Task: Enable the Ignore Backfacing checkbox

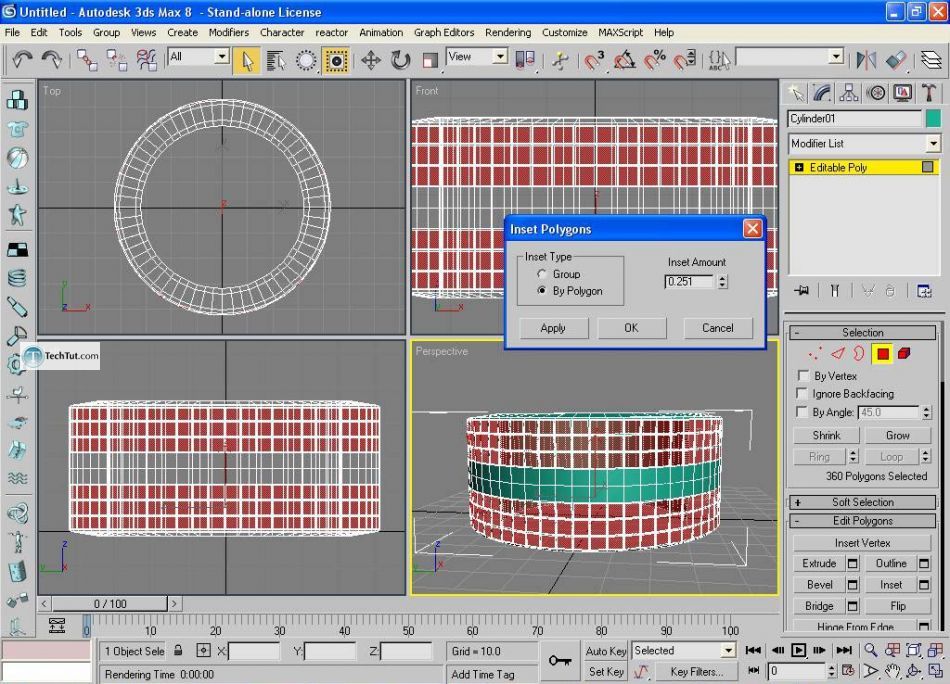Action: click(802, 393)
